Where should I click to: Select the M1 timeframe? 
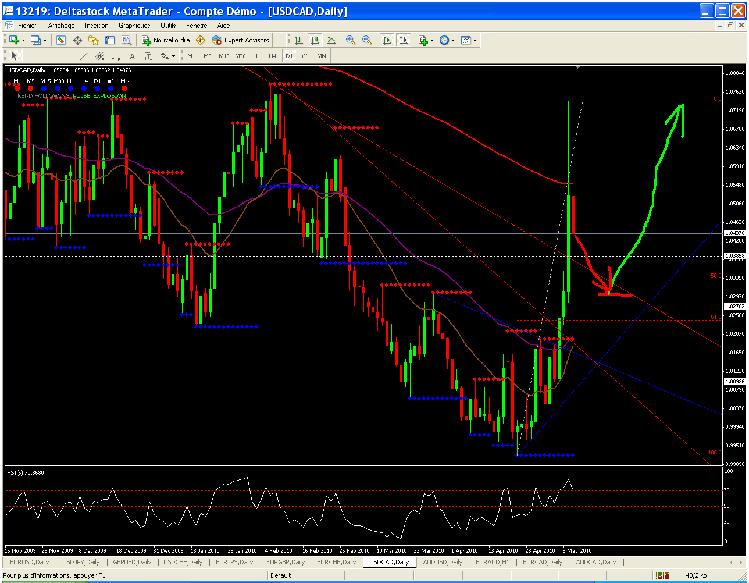tap(190, 56)
